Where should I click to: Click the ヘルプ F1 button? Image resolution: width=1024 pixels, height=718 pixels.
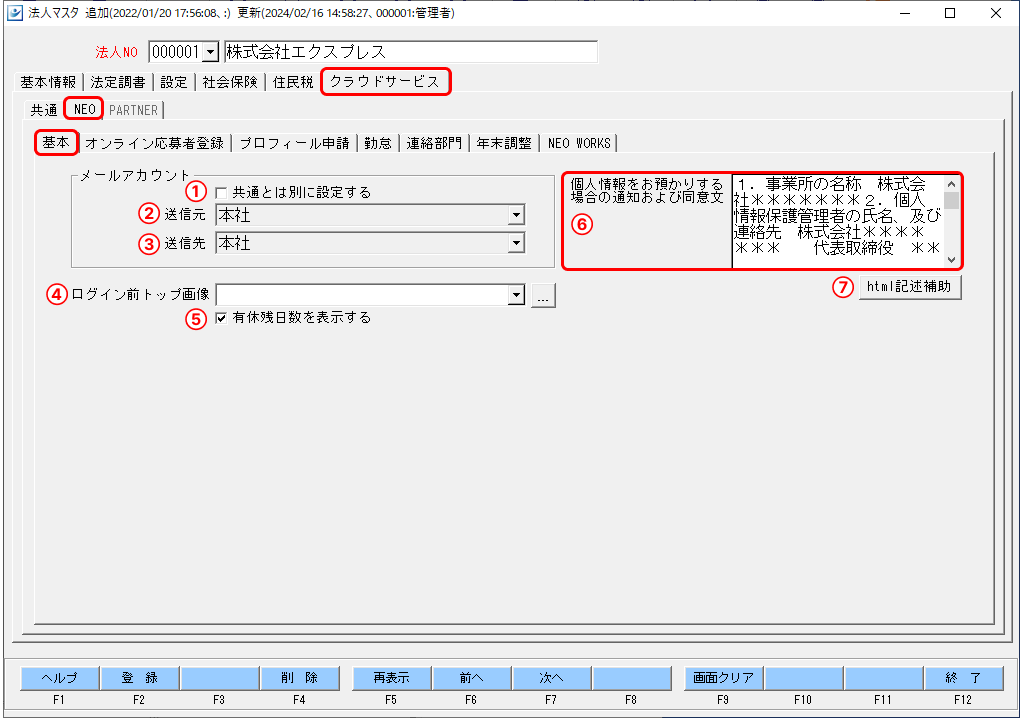pos(59,678)
